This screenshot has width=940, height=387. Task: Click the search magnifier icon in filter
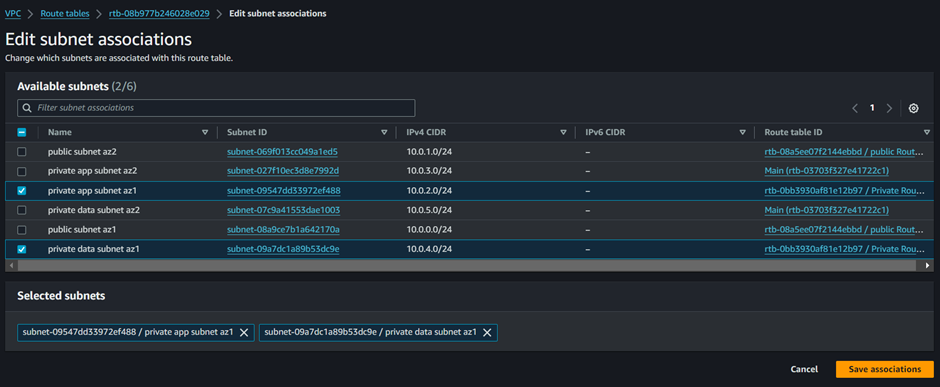(x=27, y=108)
